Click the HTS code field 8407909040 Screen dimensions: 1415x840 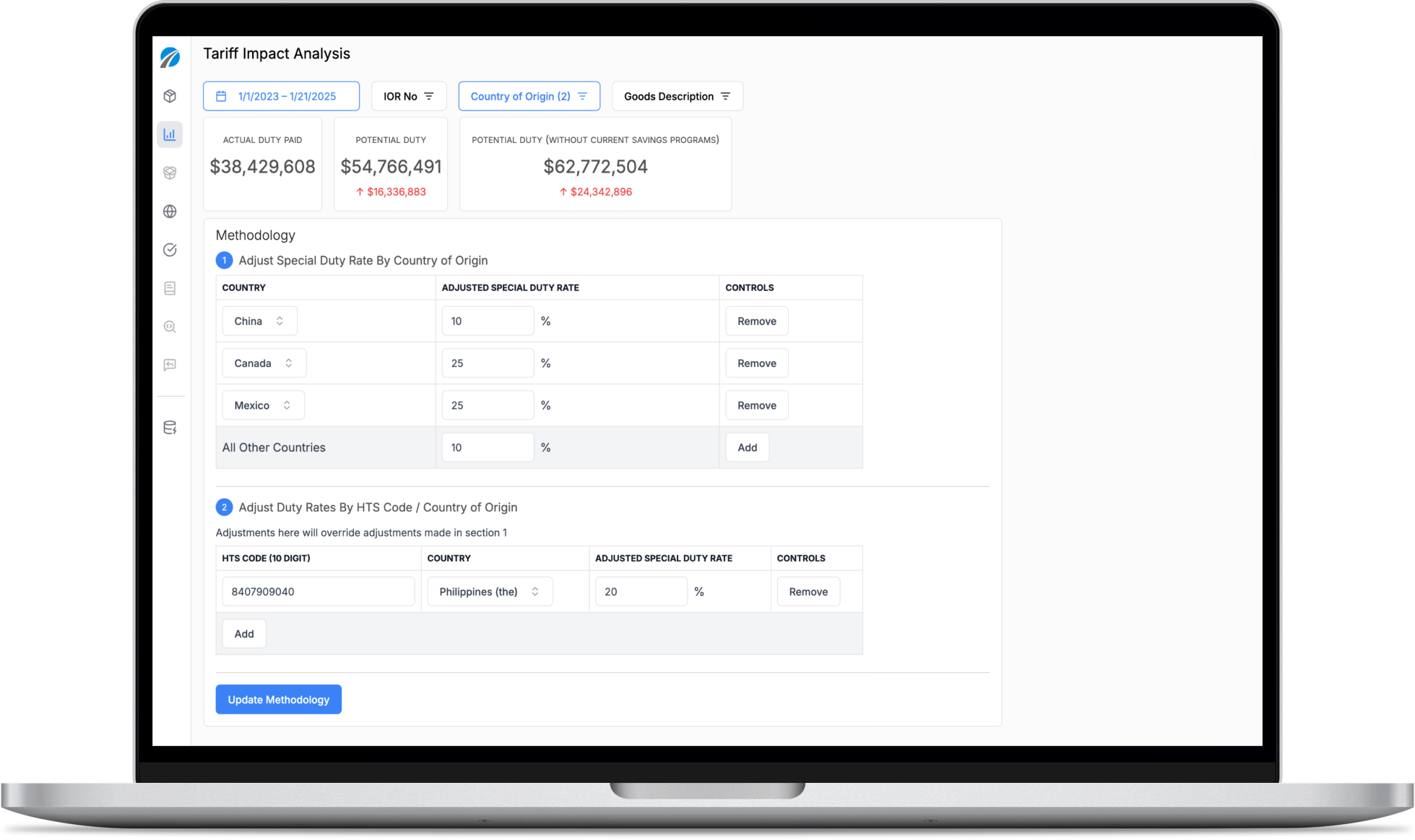(x=319, y=592)
